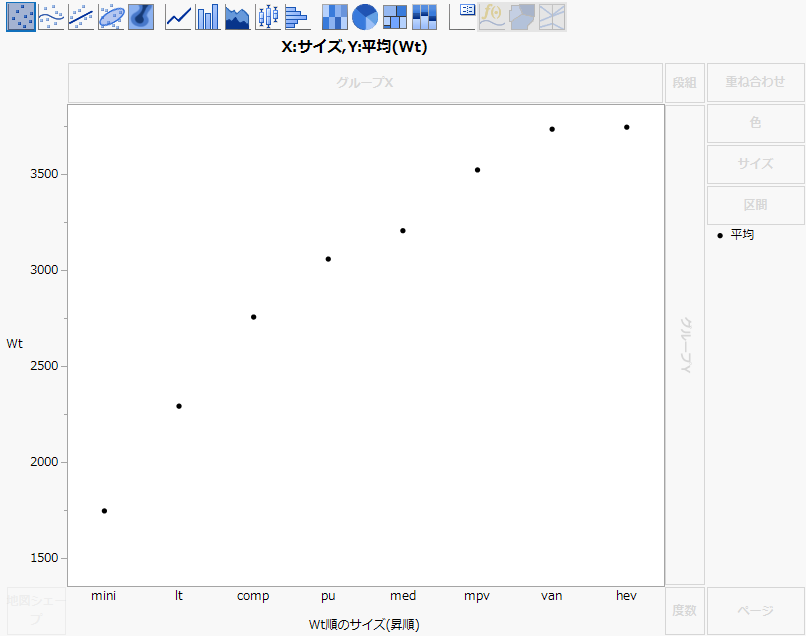Select the data point for comp

click(x=253, y=317)
